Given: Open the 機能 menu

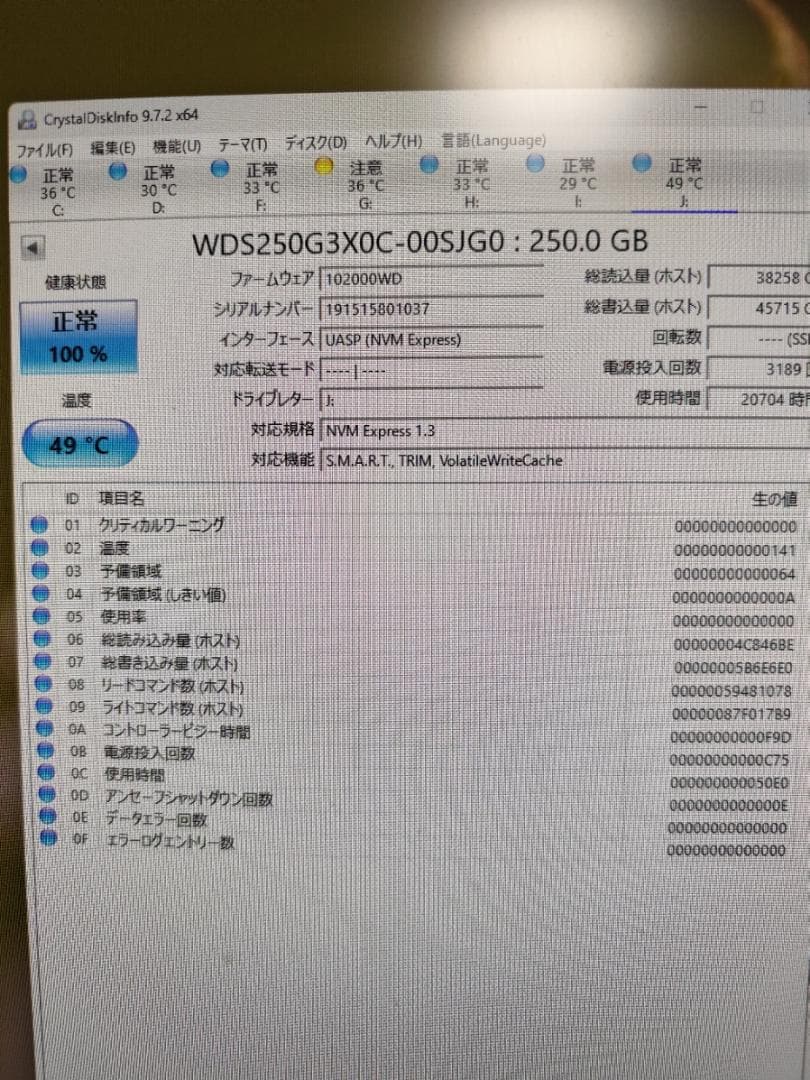Looking at the screenshot, I should 175,142.
